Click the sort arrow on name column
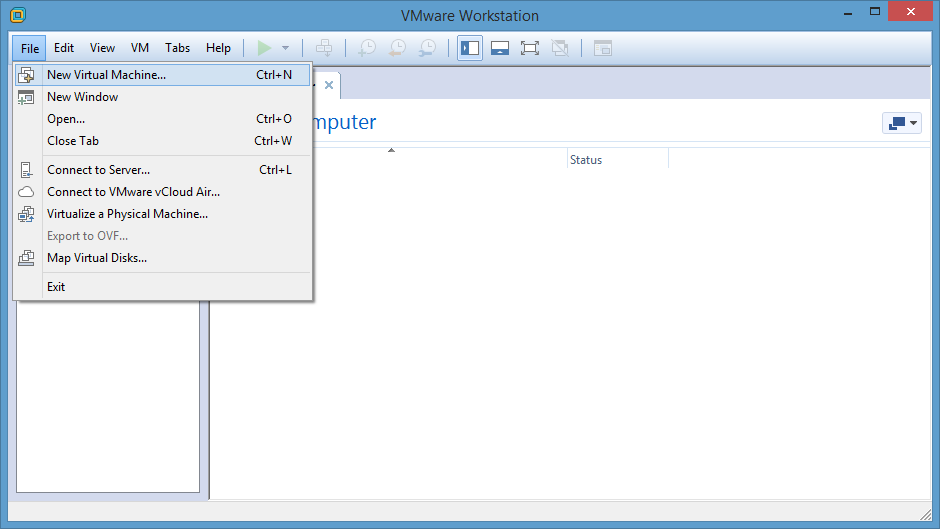The width and height of the screenshot is (940, 529). click(391, 150)
